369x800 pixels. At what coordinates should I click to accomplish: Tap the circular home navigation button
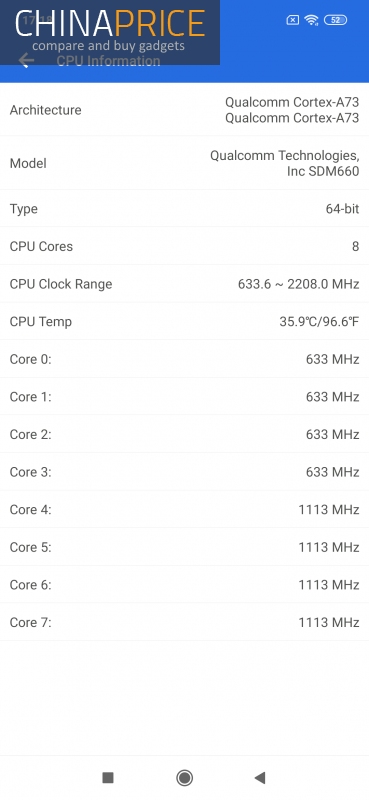click(x=184, y=778)
